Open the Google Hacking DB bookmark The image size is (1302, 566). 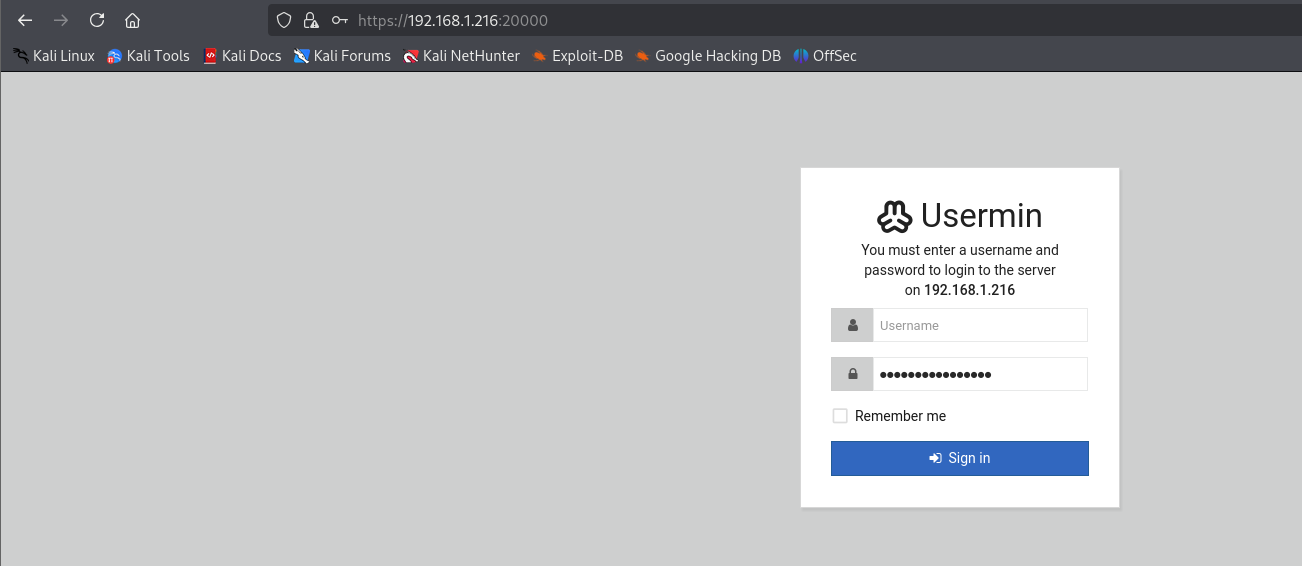pos(708,56)
